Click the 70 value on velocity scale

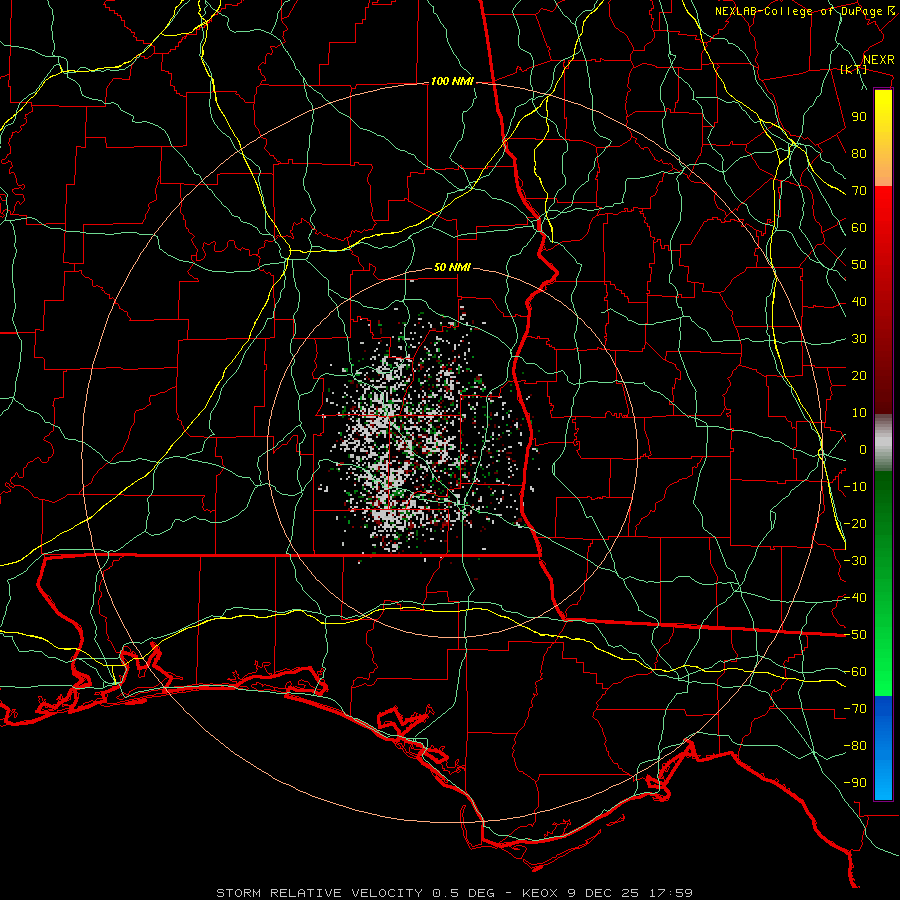click(x=859, y=191)
